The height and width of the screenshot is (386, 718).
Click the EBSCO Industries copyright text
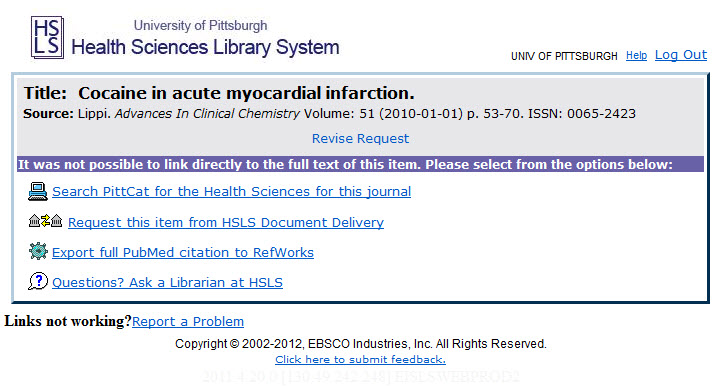click(360, 344)
